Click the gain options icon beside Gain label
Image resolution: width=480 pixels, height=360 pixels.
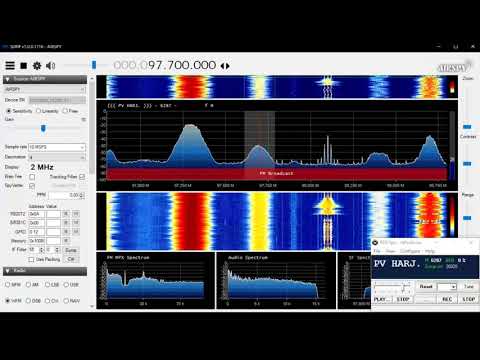click(x=84, y=119)
